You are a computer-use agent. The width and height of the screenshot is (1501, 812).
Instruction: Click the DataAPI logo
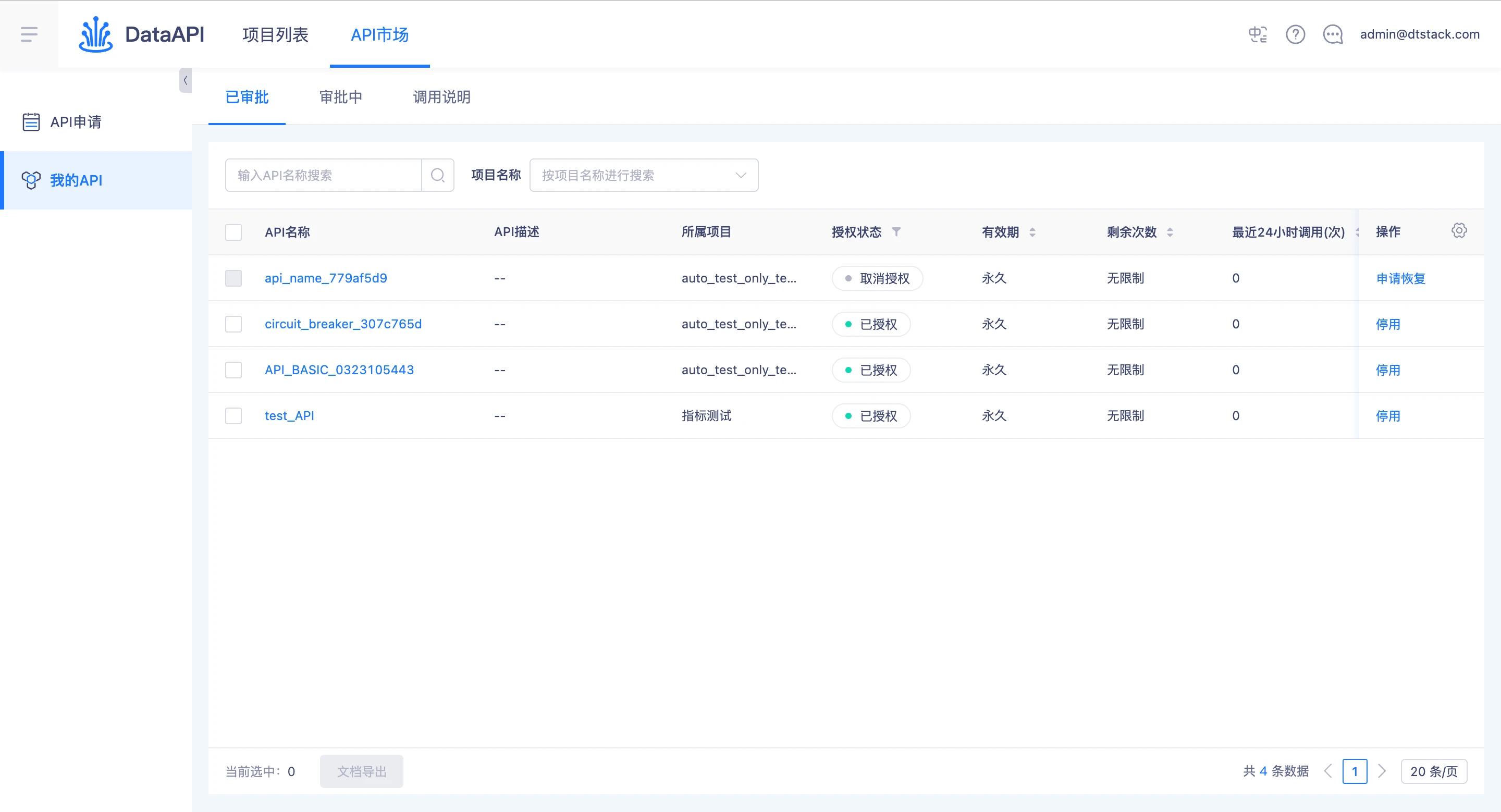tap(141, 34)
